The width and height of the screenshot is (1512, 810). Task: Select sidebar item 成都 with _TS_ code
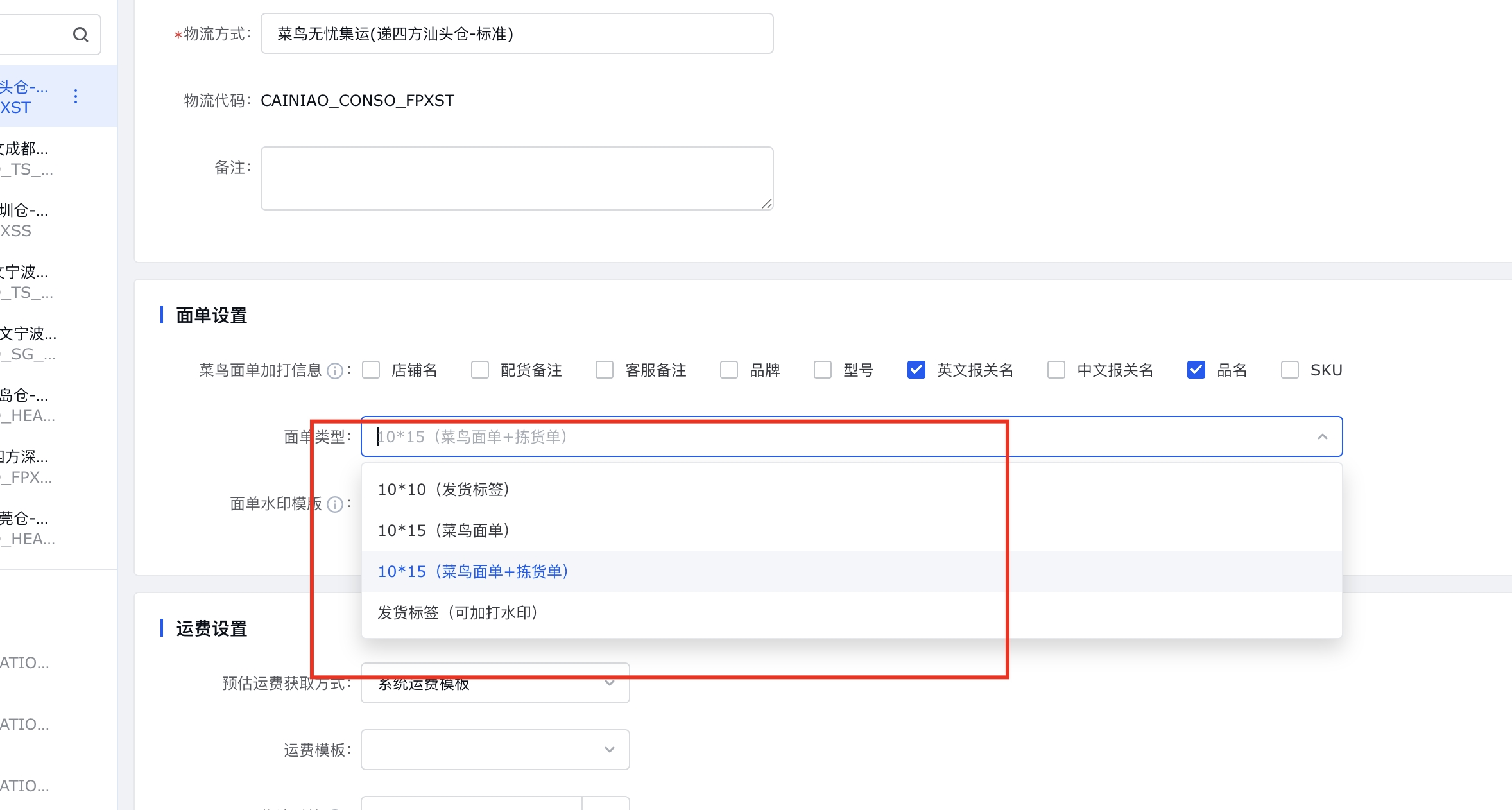[x=58, y=159]
